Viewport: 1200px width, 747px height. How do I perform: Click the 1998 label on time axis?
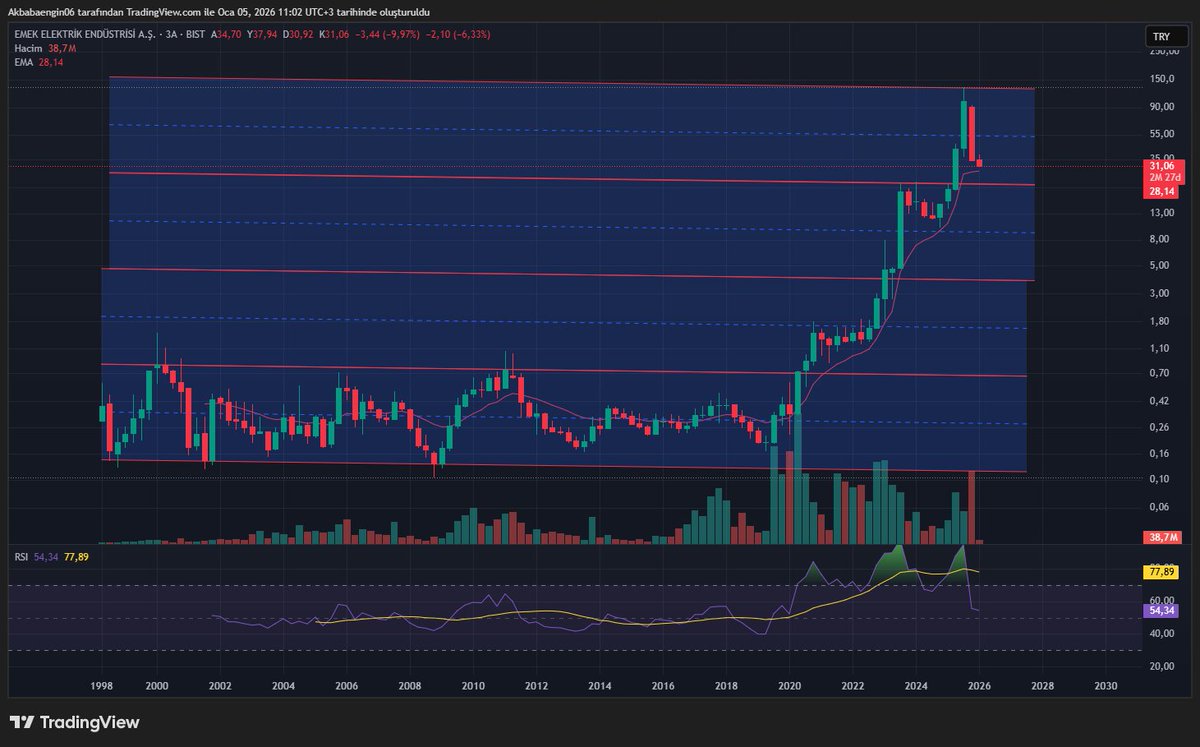coord(102,687)
